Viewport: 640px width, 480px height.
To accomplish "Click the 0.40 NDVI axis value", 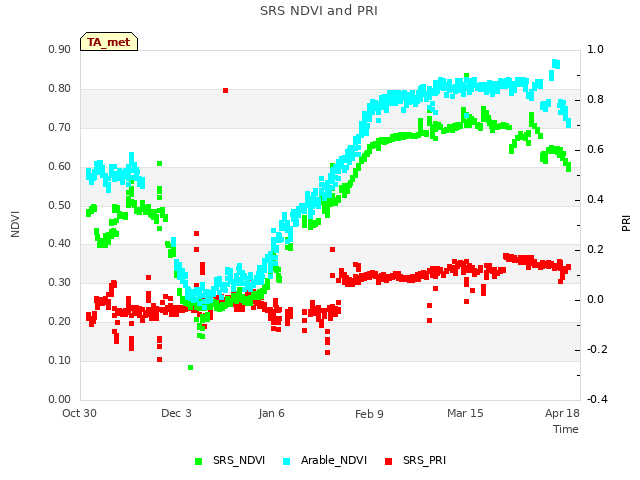I will (60, 244).
